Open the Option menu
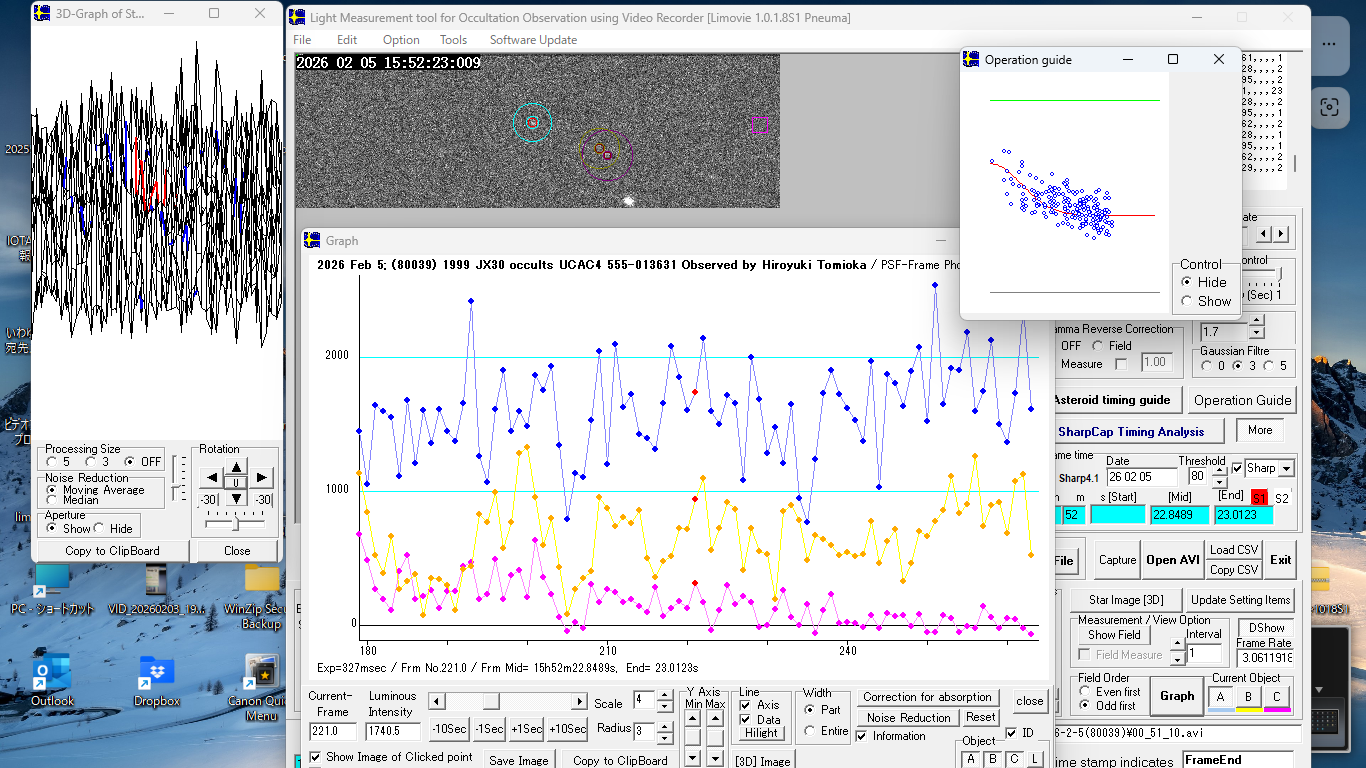The width and height of the screenshot is (1366, 768). 401,40
